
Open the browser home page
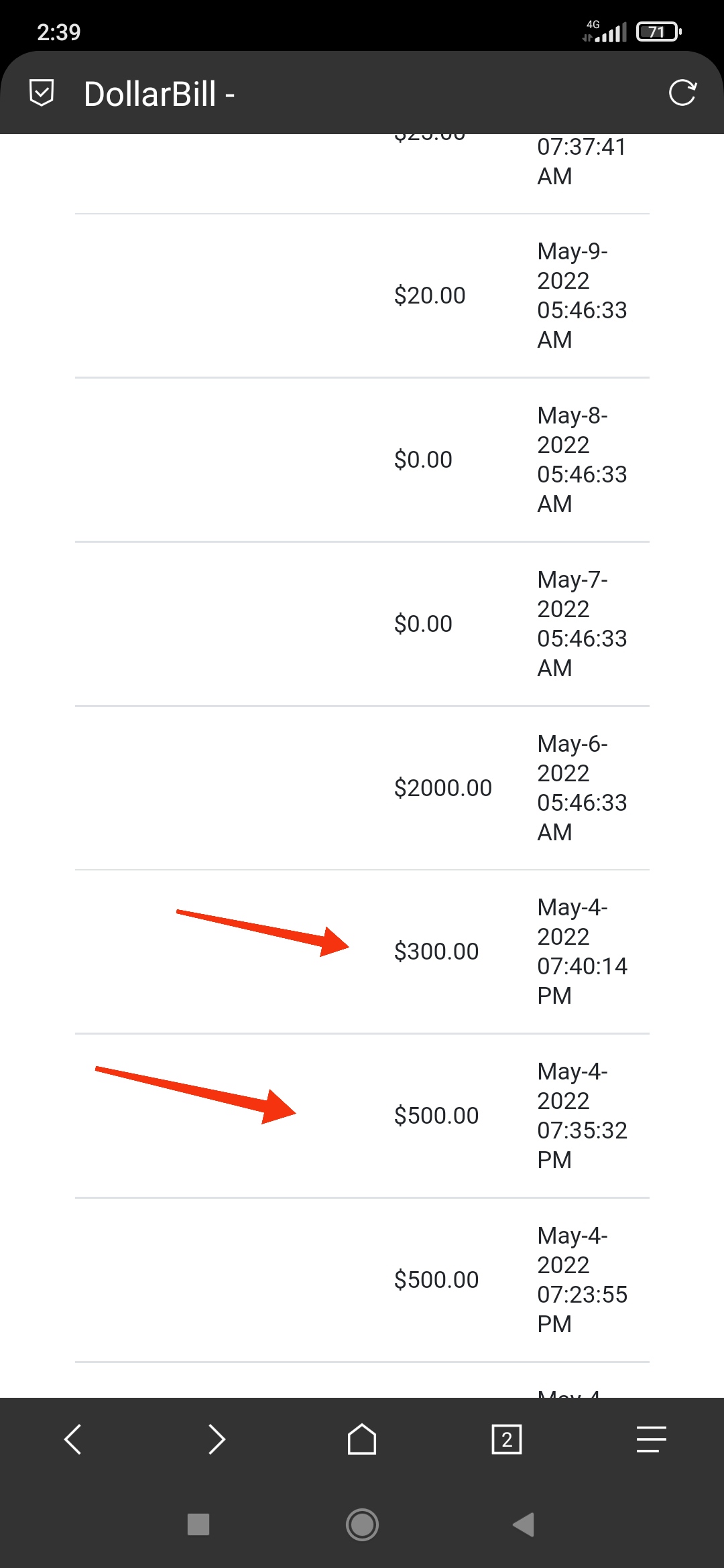point(362,1439)
